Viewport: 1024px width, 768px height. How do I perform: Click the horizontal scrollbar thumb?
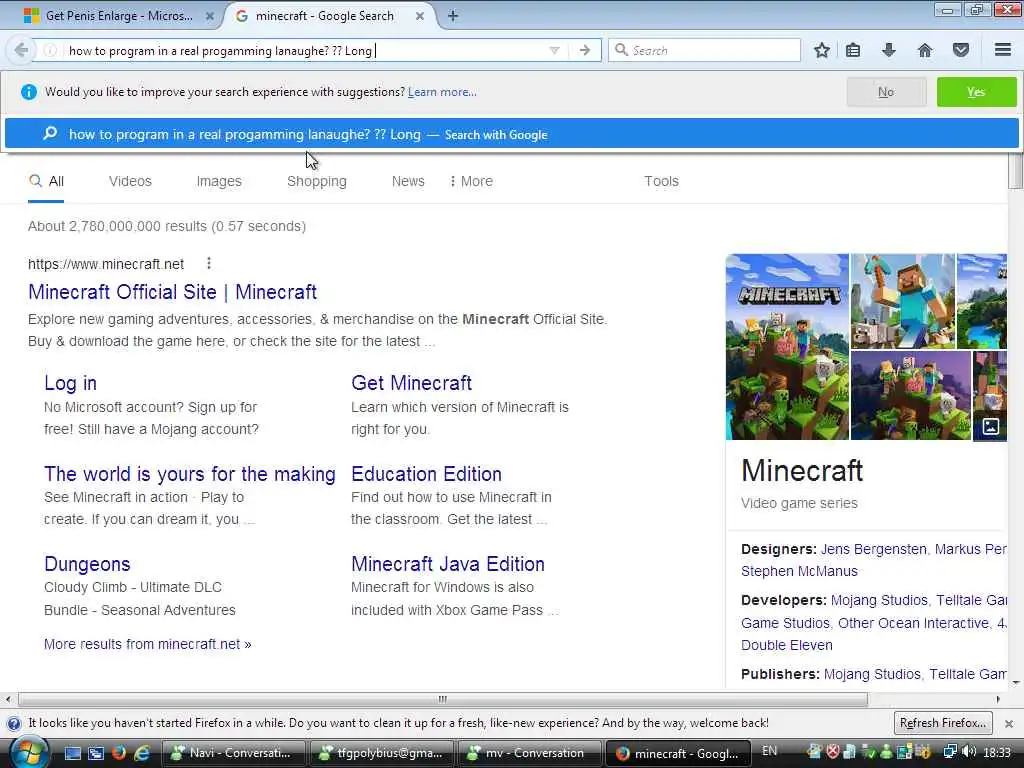tap(443, 699)
